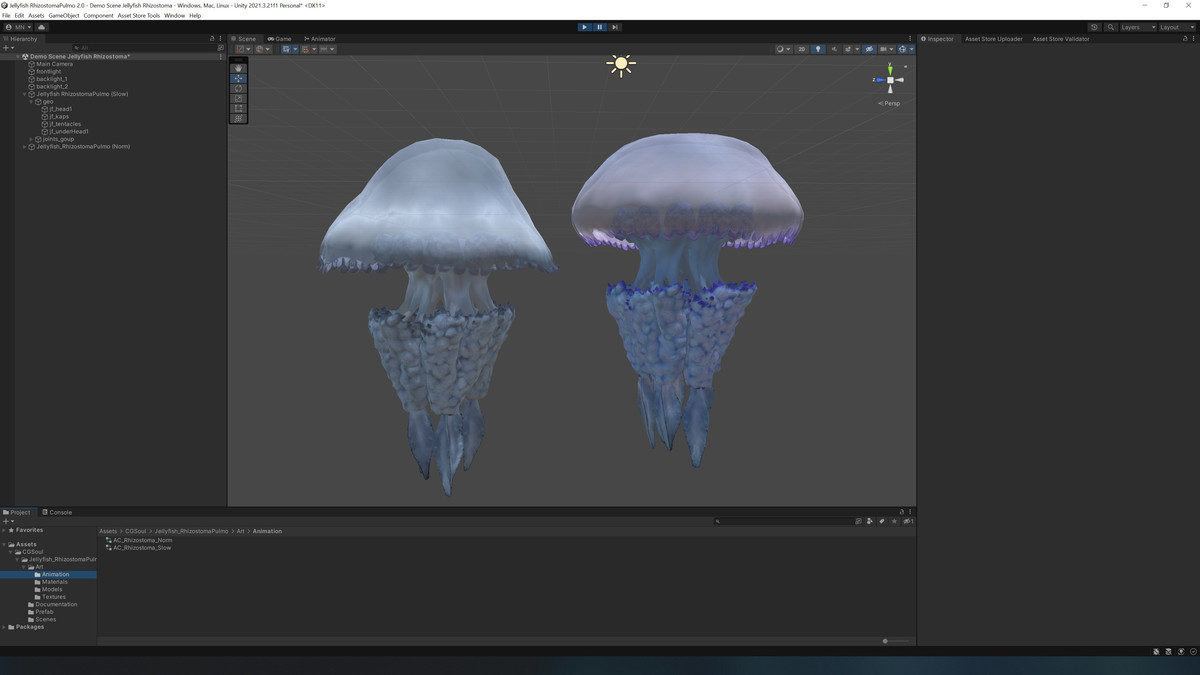The height and width of the screenshot is (675, 1200).
Task: Adjust the Project icon size slider
Action: (x=886, y=641)
